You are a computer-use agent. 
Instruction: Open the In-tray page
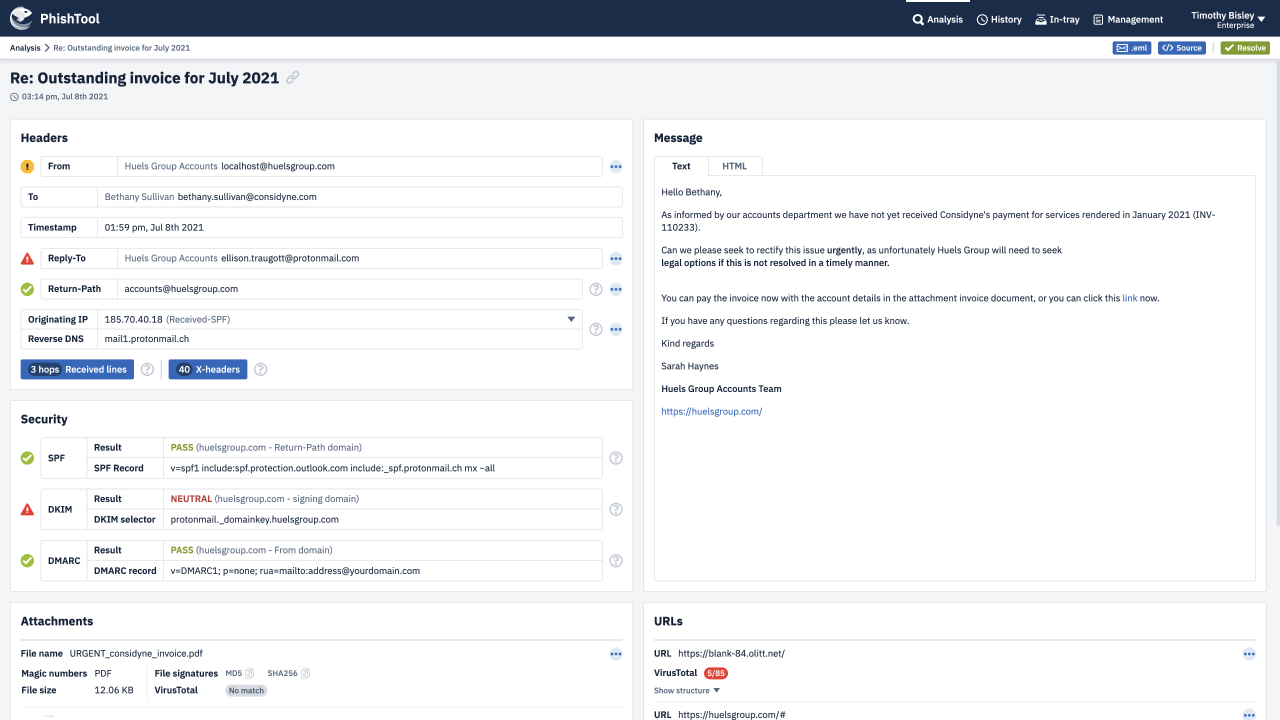coord(1057,19)
